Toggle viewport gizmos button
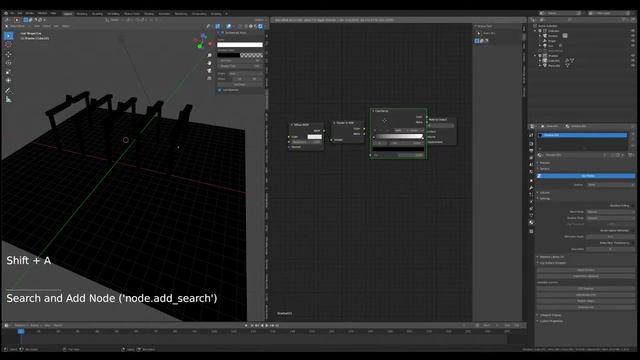This screenshot has height=360, width=640. coord(218,26)
